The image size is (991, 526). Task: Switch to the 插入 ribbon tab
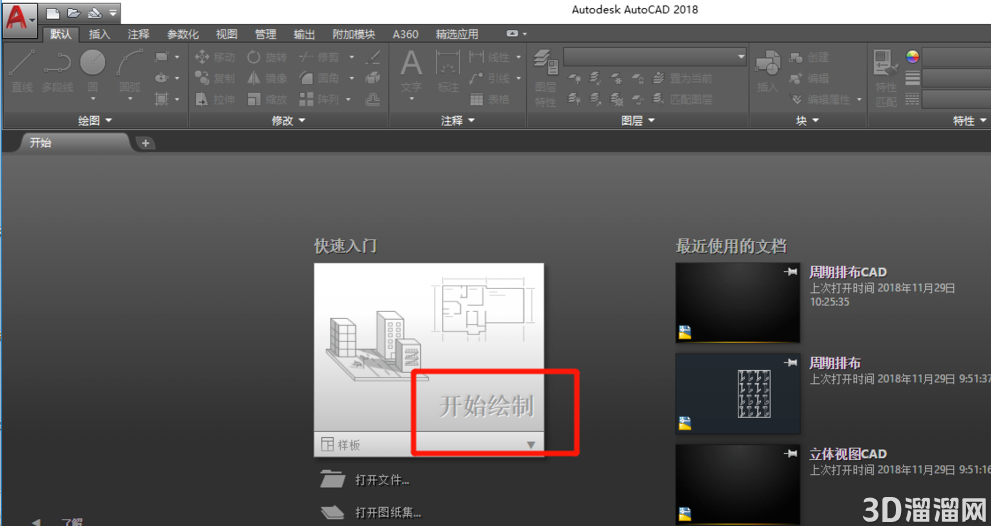(x=99, y=34)
